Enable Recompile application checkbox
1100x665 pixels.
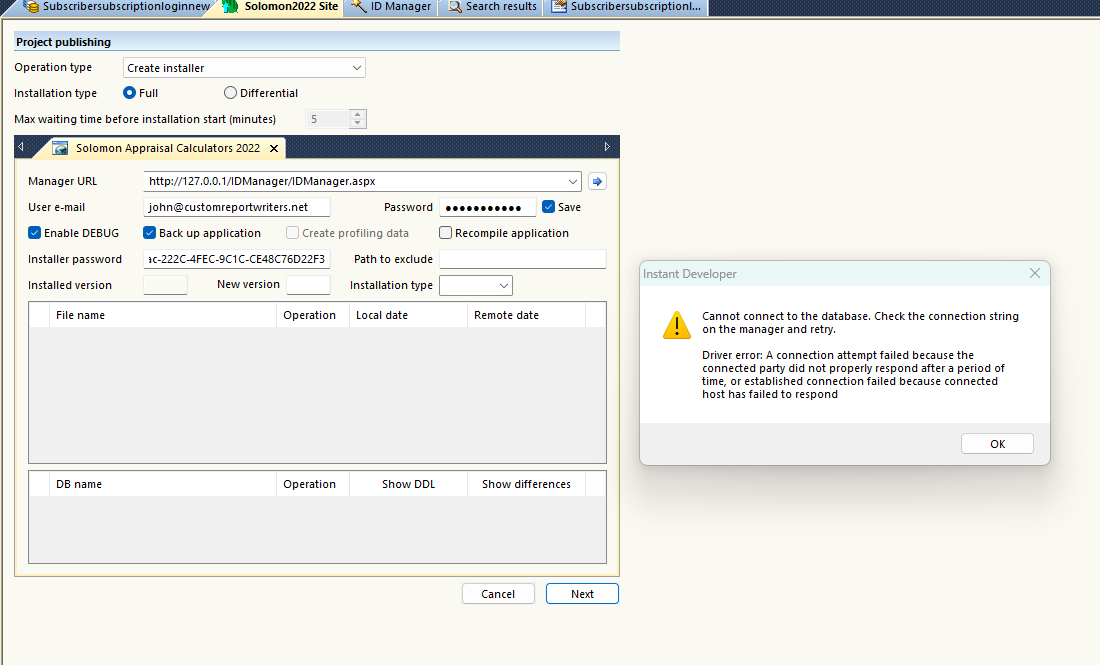point(445,233)
